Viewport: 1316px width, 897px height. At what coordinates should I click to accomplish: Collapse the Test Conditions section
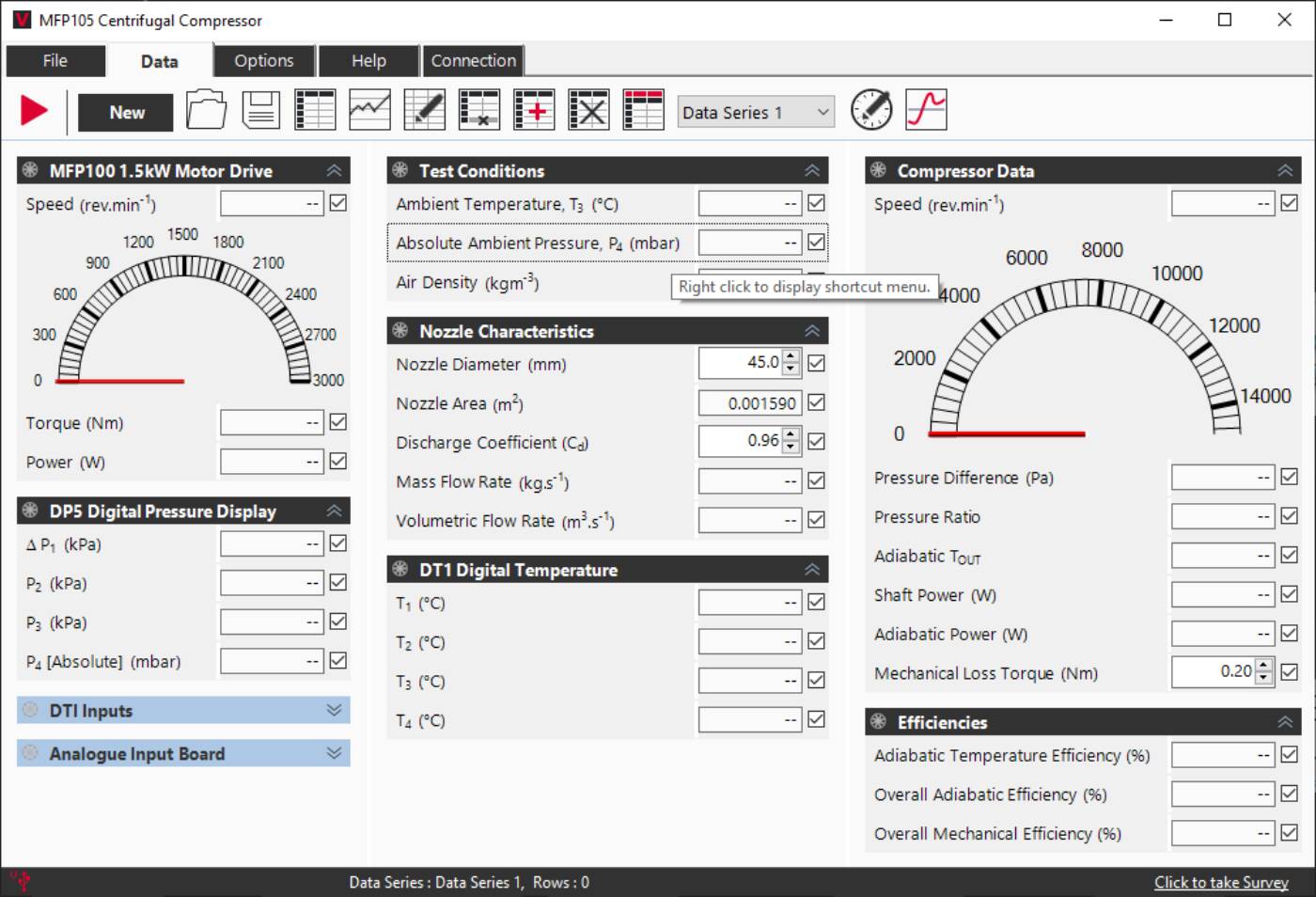810,170
